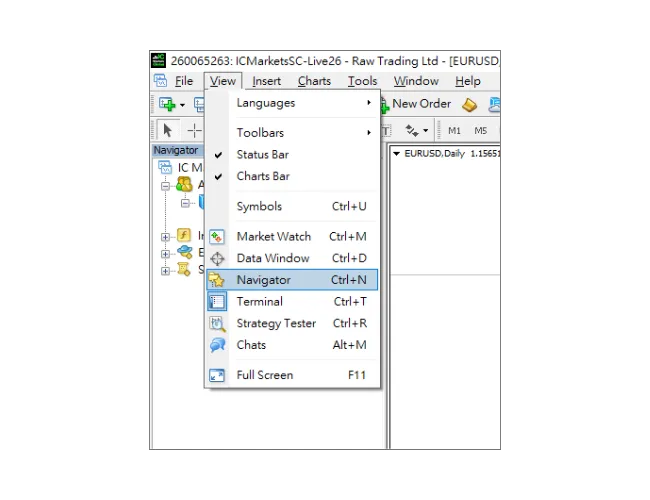Activate the crosshair tool

(x=194, y=130)
